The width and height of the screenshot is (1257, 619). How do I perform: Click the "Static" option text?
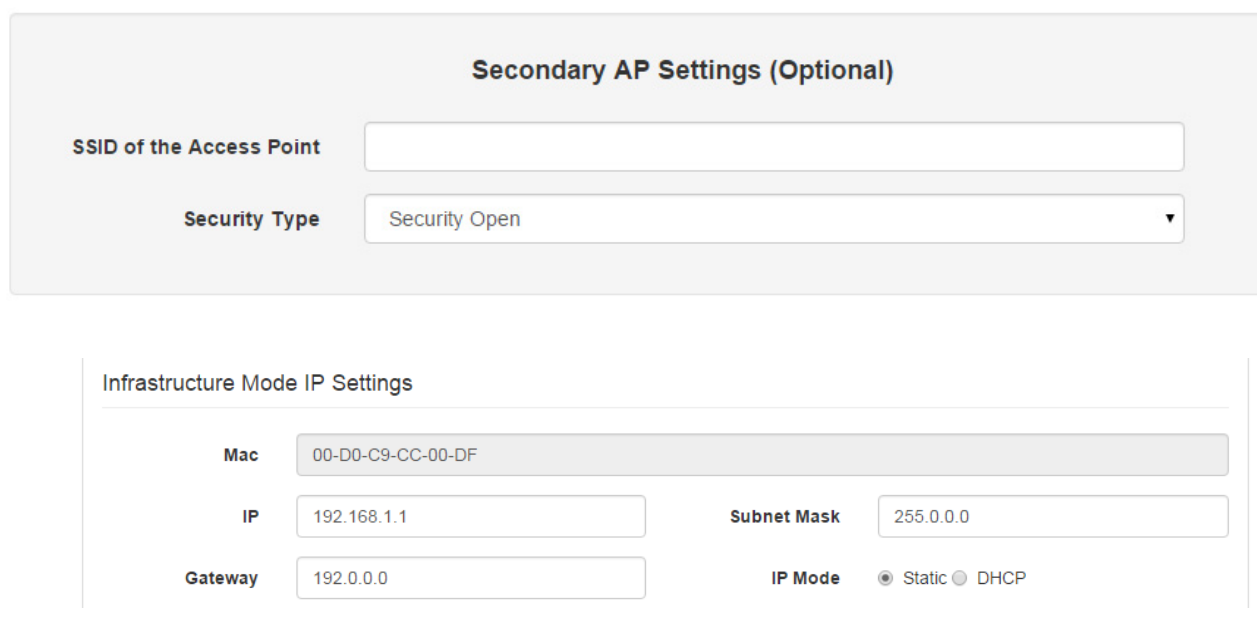coord(924,578)
